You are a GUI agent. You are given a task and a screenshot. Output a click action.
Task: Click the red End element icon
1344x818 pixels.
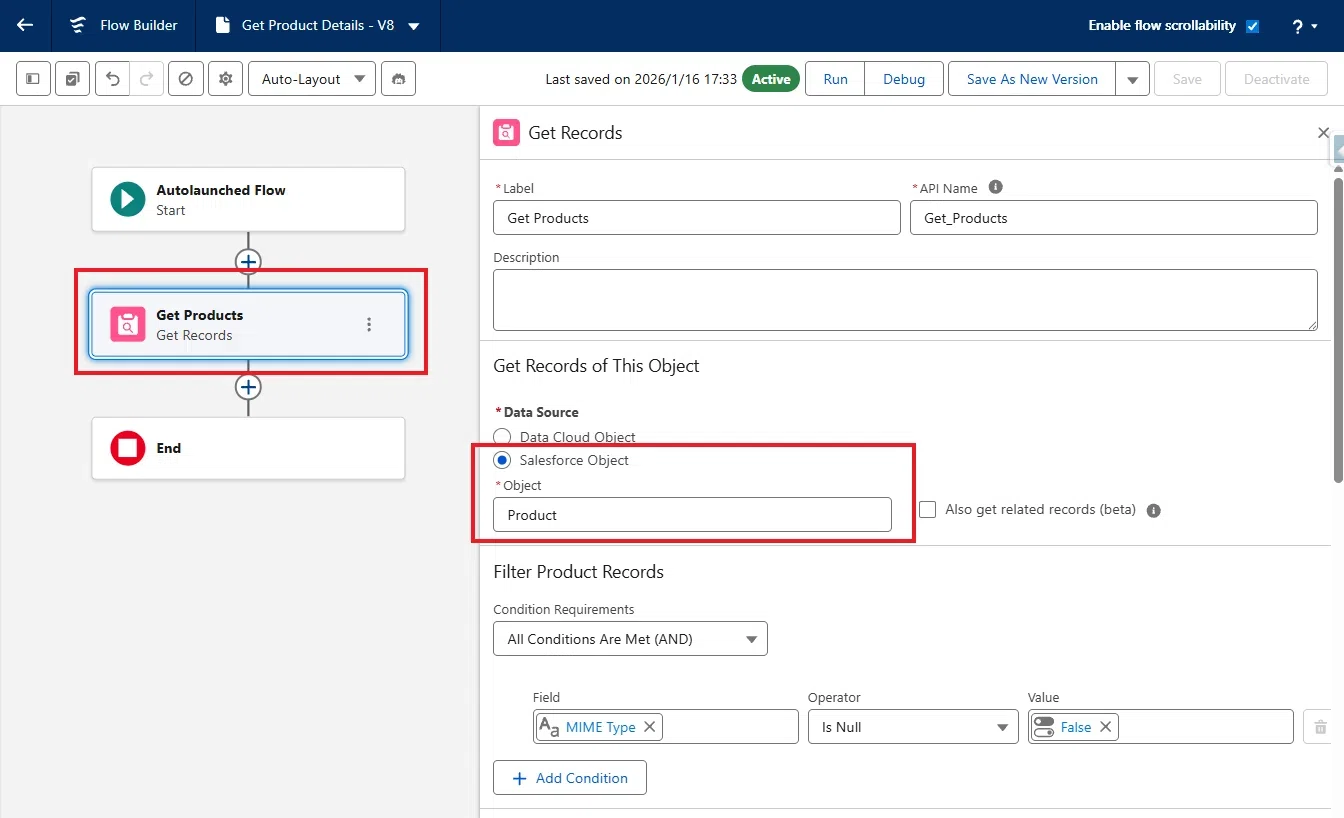click(127, 448)
